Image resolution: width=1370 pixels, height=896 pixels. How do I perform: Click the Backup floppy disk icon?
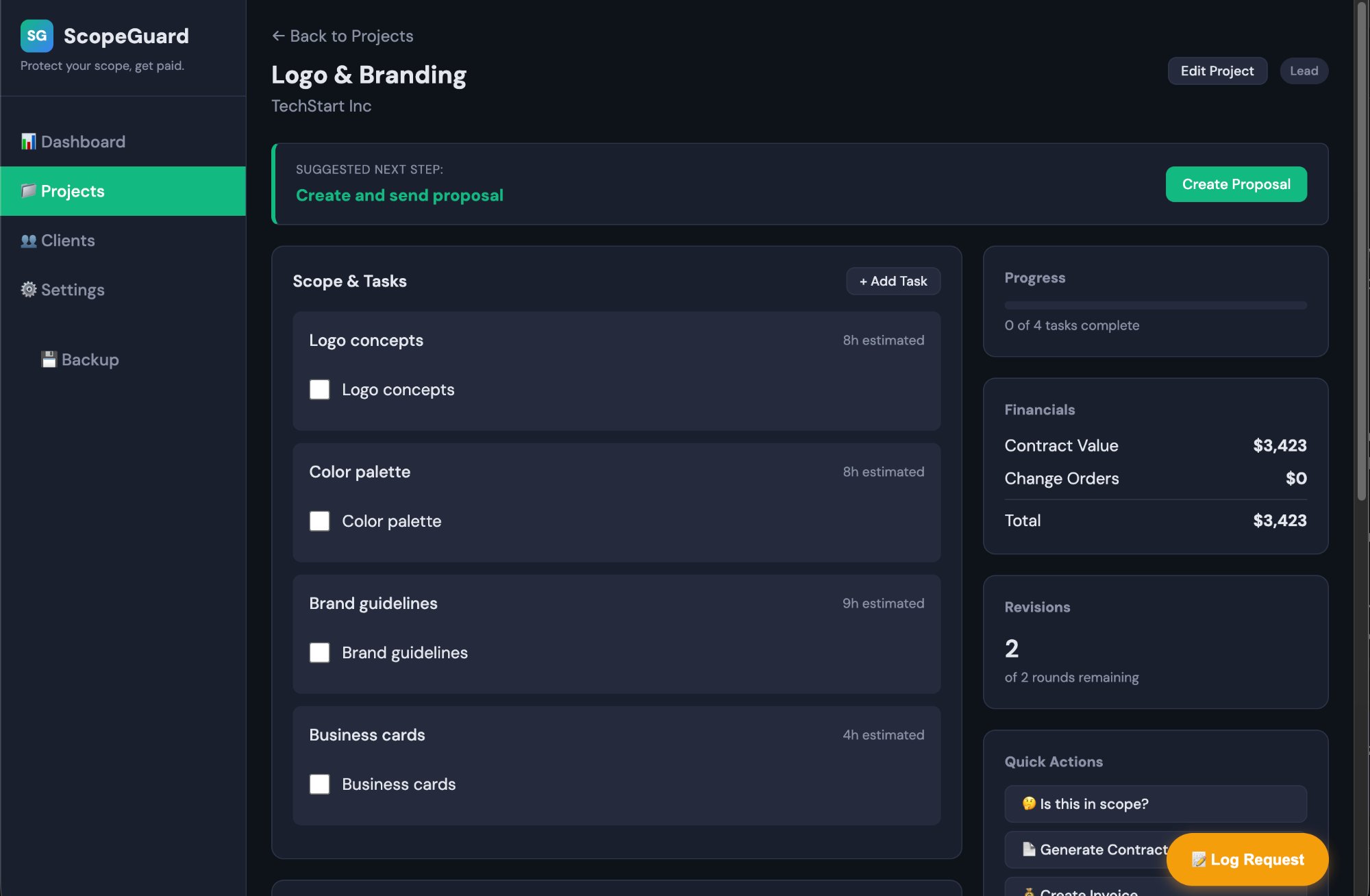point(49,360)
